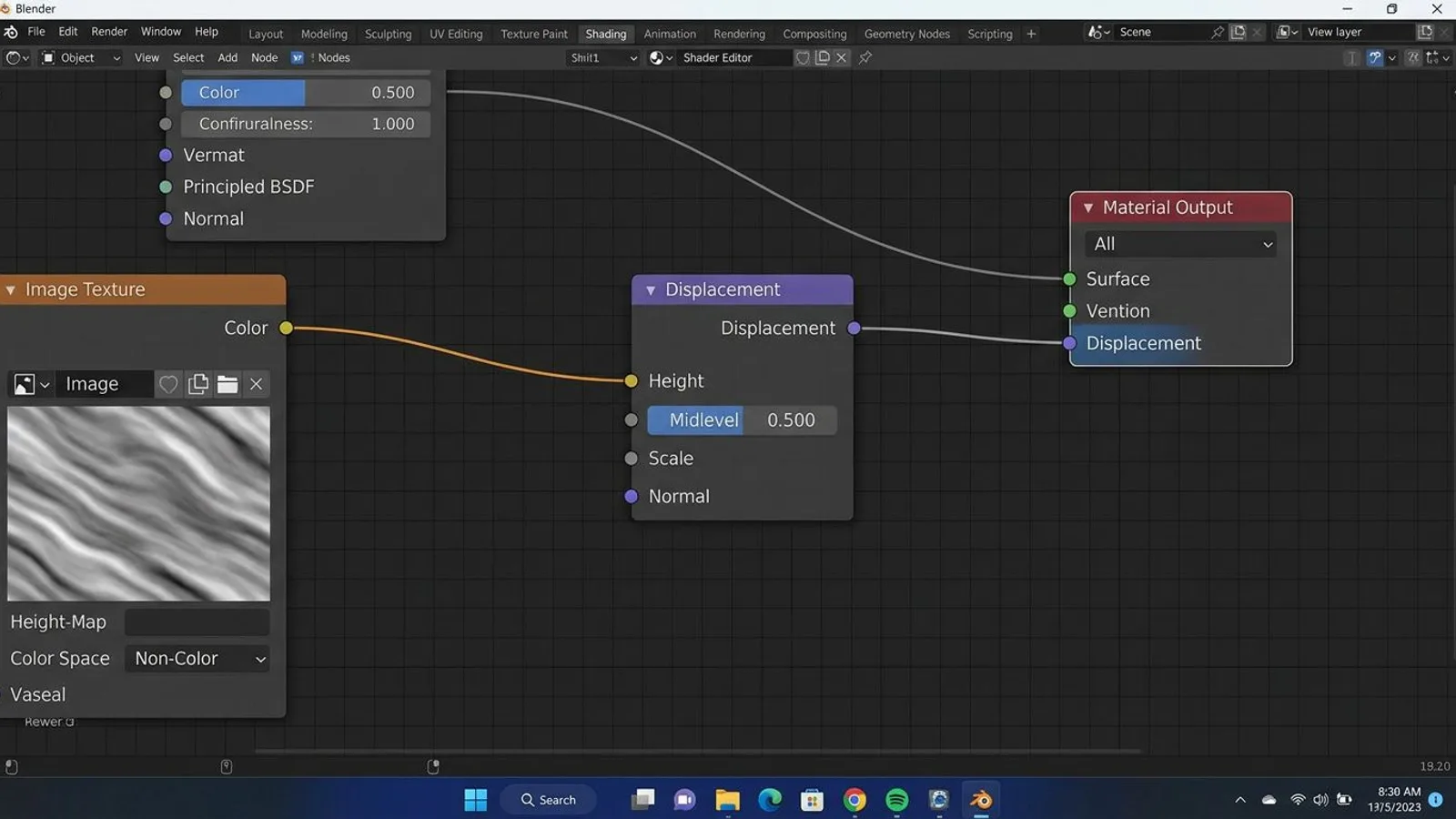
Task: Open the All target dropdown
Action: click(1180, 244)
